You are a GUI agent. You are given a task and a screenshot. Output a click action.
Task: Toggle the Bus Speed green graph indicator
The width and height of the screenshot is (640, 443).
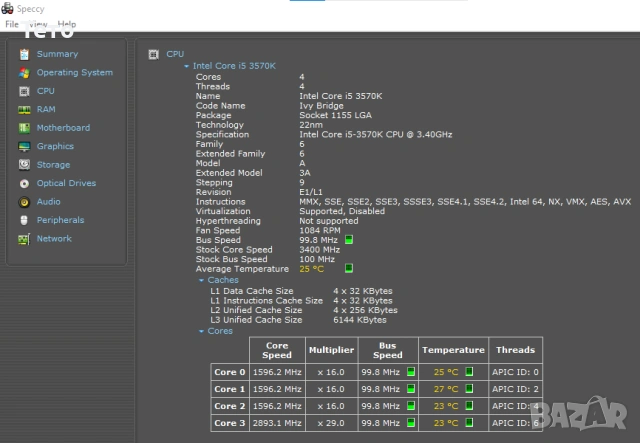(349, 240)
